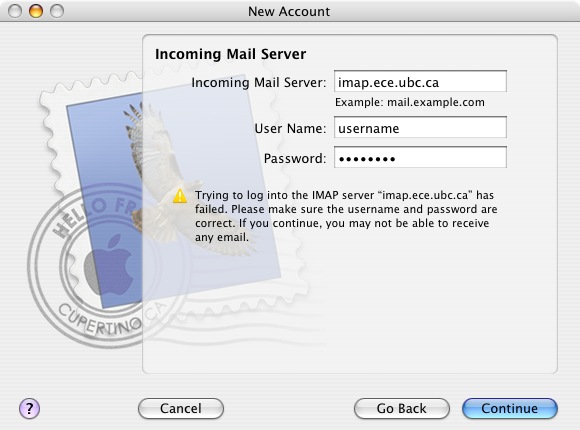Select the Password field
Image resolution: width=580 pixels, height=430 pixels.
click(x=420, y=158)
